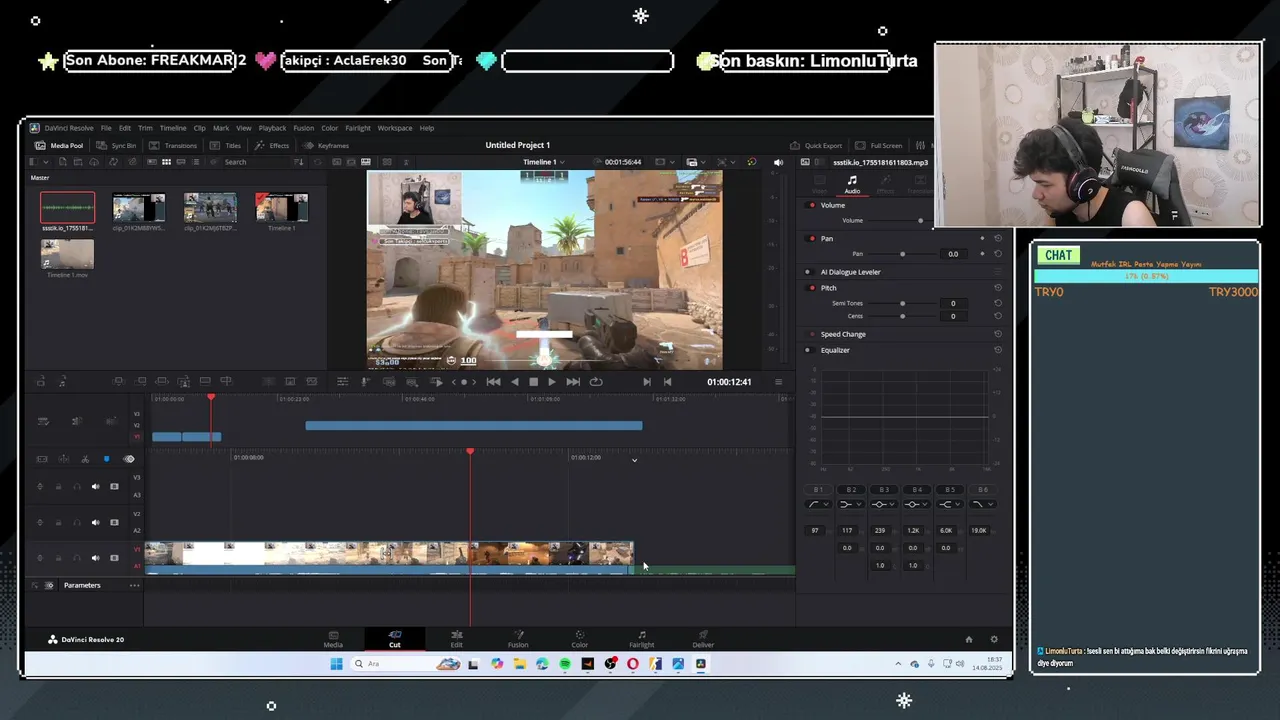Select thumbnail view icon in media pool
The image size is (1280, 720).
coord(166,162)
